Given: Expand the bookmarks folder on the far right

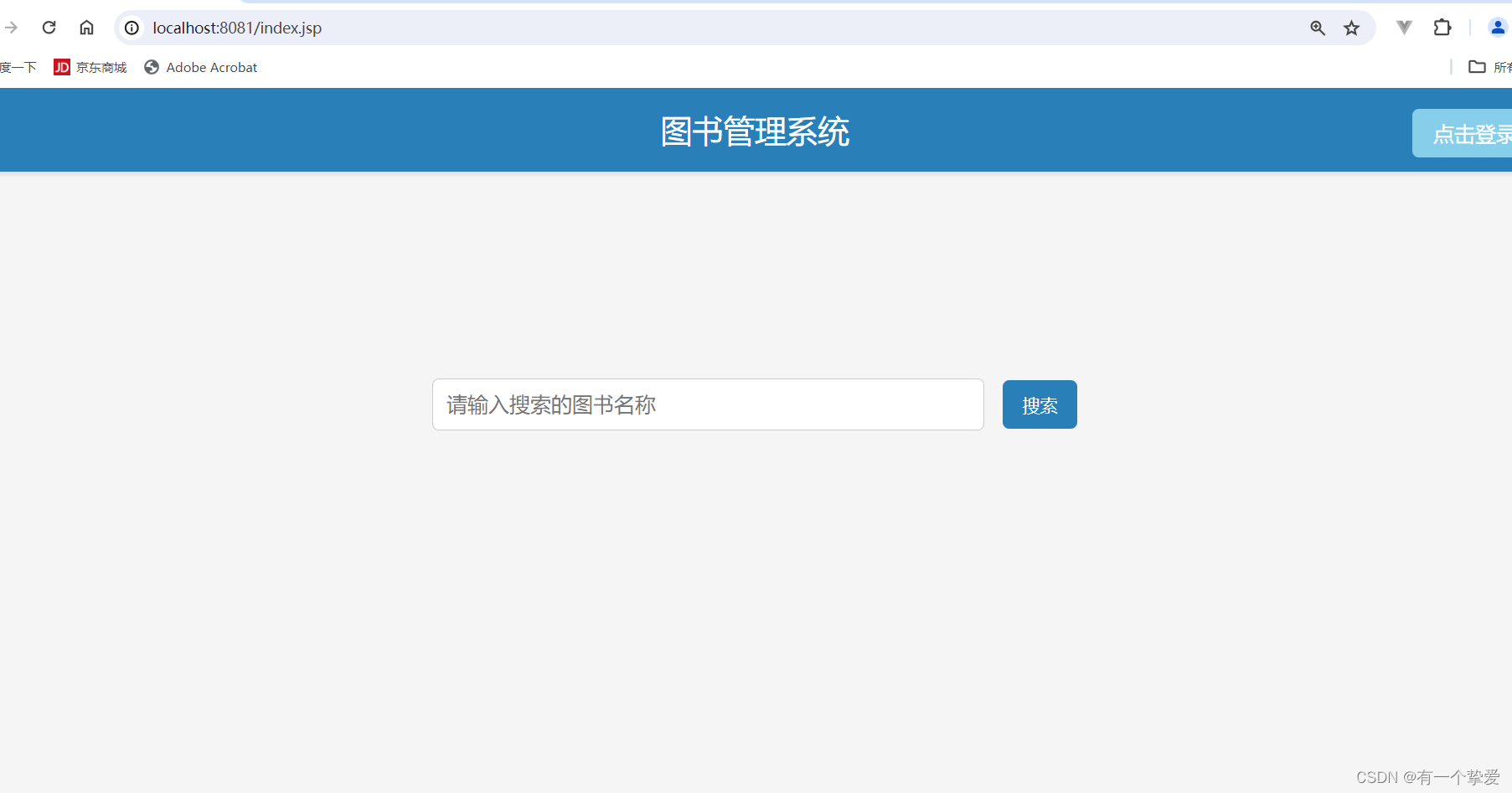Looking at the screenshot, I should point(1477,67).
